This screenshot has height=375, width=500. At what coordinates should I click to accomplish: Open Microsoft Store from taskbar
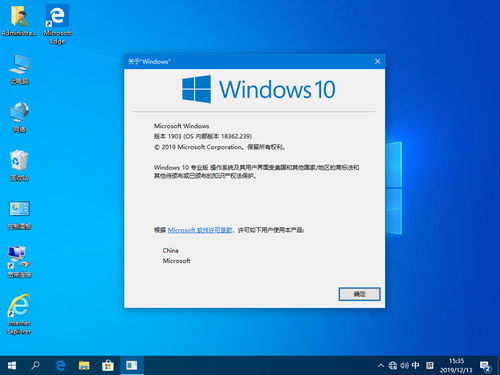108,366
